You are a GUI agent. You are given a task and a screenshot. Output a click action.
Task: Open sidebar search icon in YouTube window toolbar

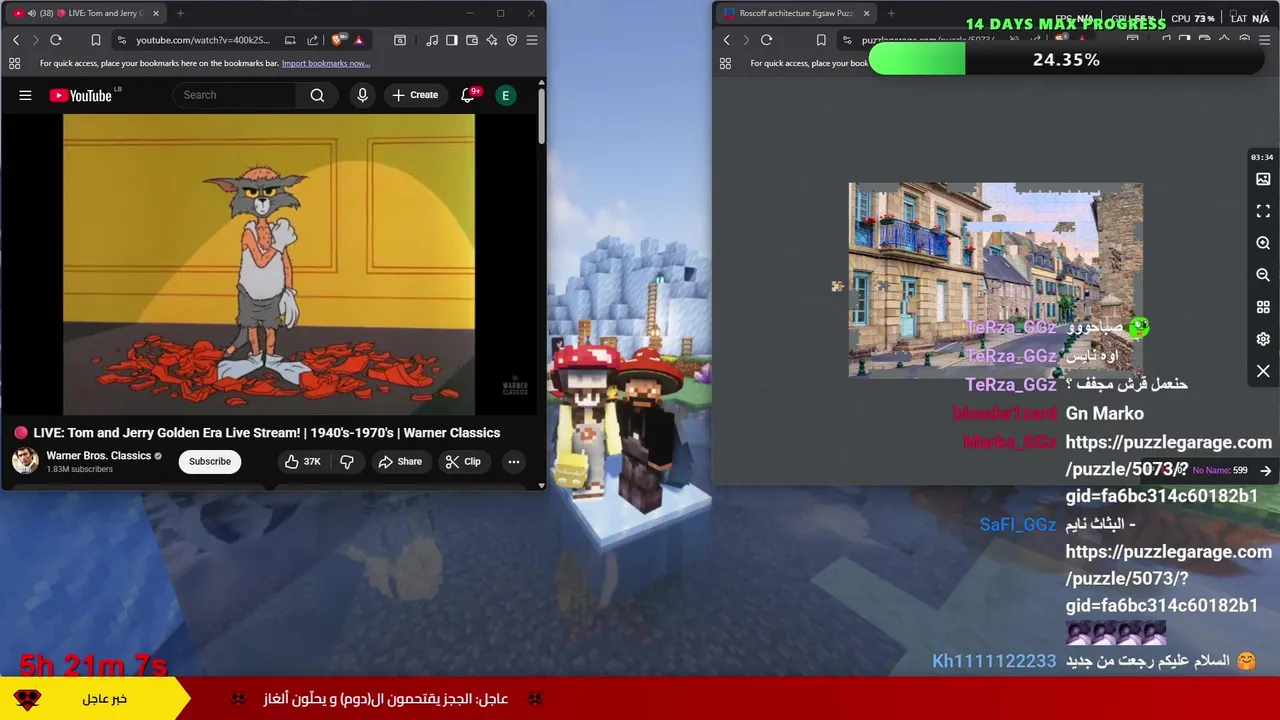pyautogui.click(x=399, y=40)
